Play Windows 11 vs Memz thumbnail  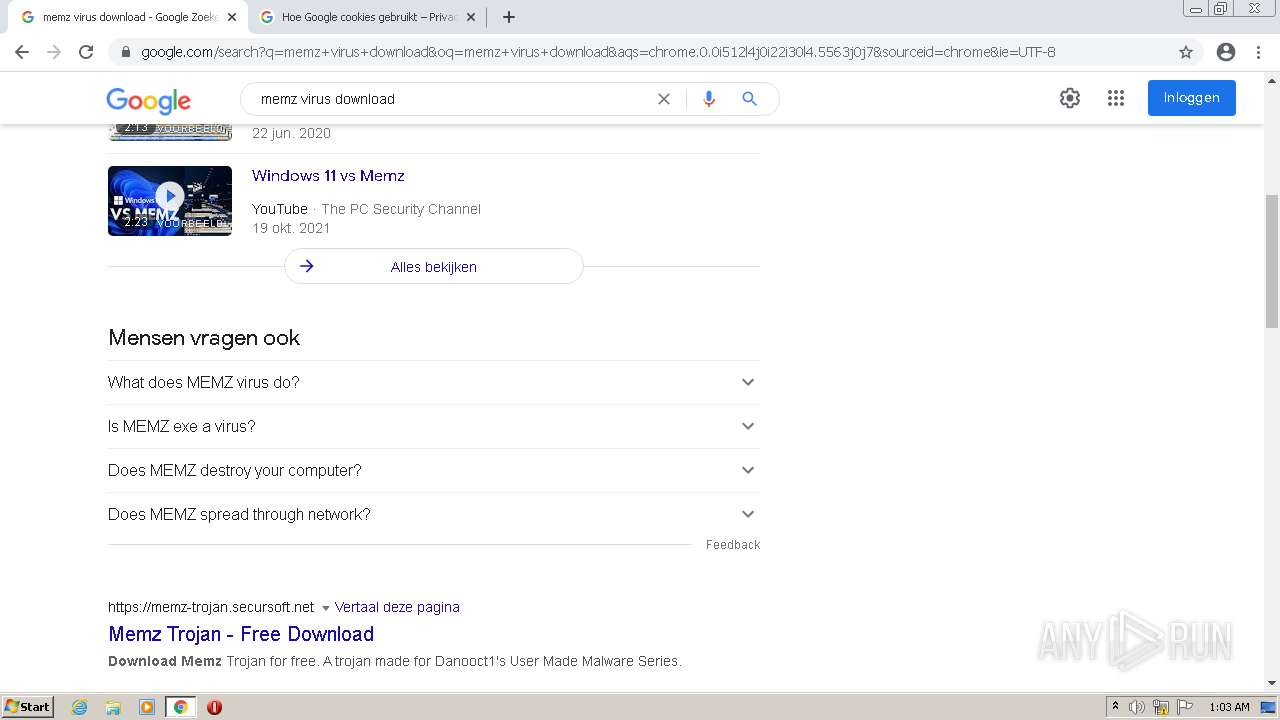[x=170, y=201]
